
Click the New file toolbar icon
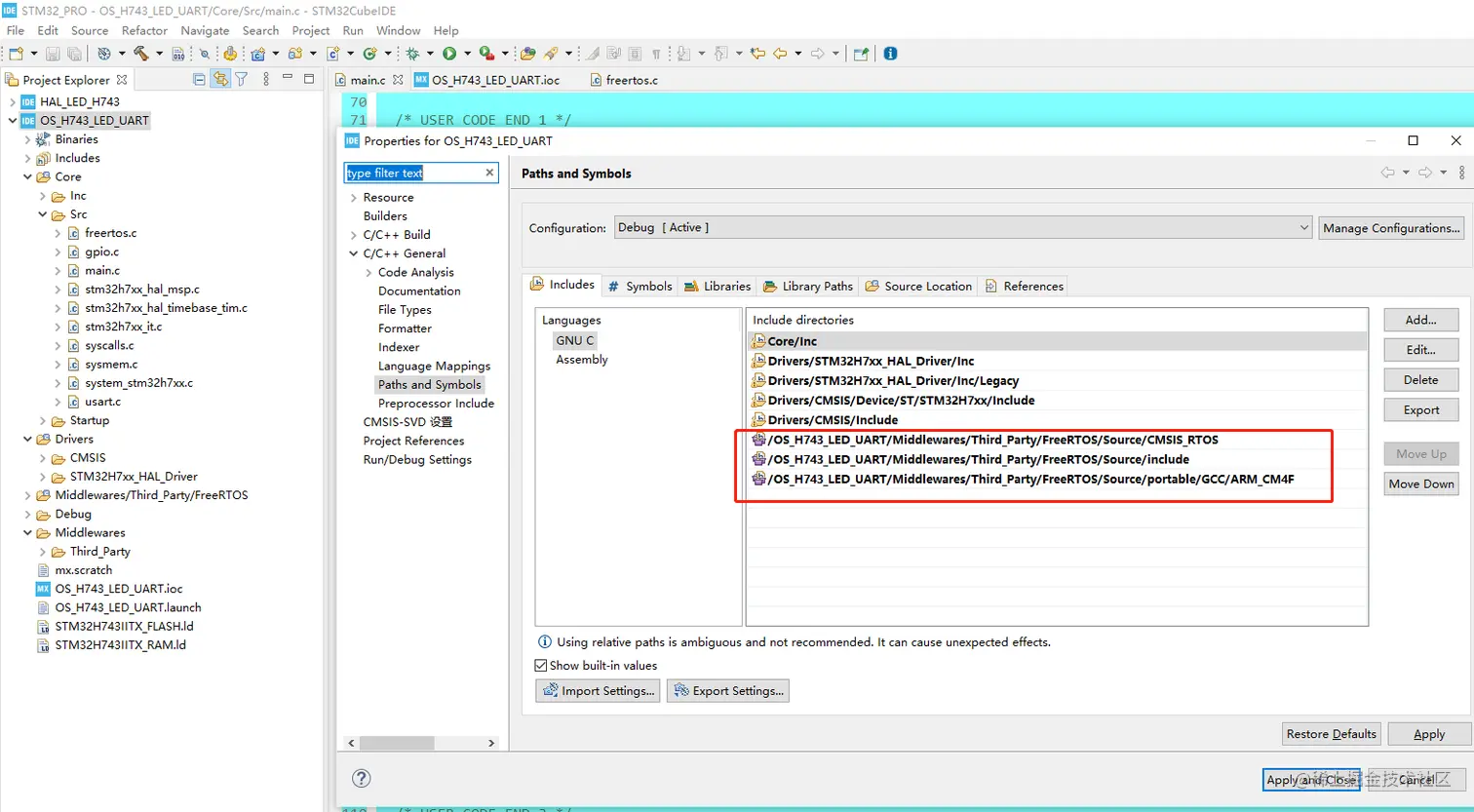pos(17,54)
